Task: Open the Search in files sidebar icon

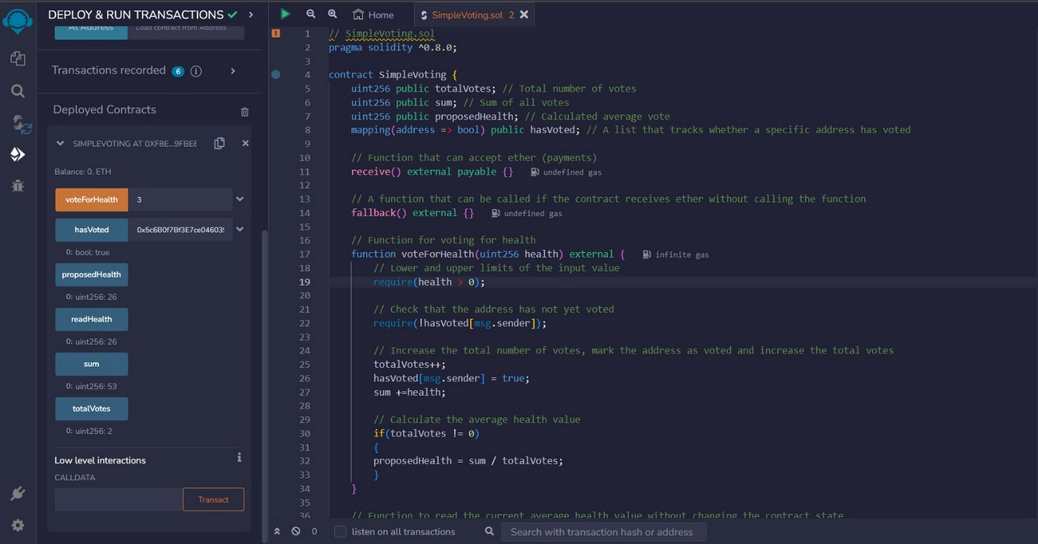Action: (18, 91)
